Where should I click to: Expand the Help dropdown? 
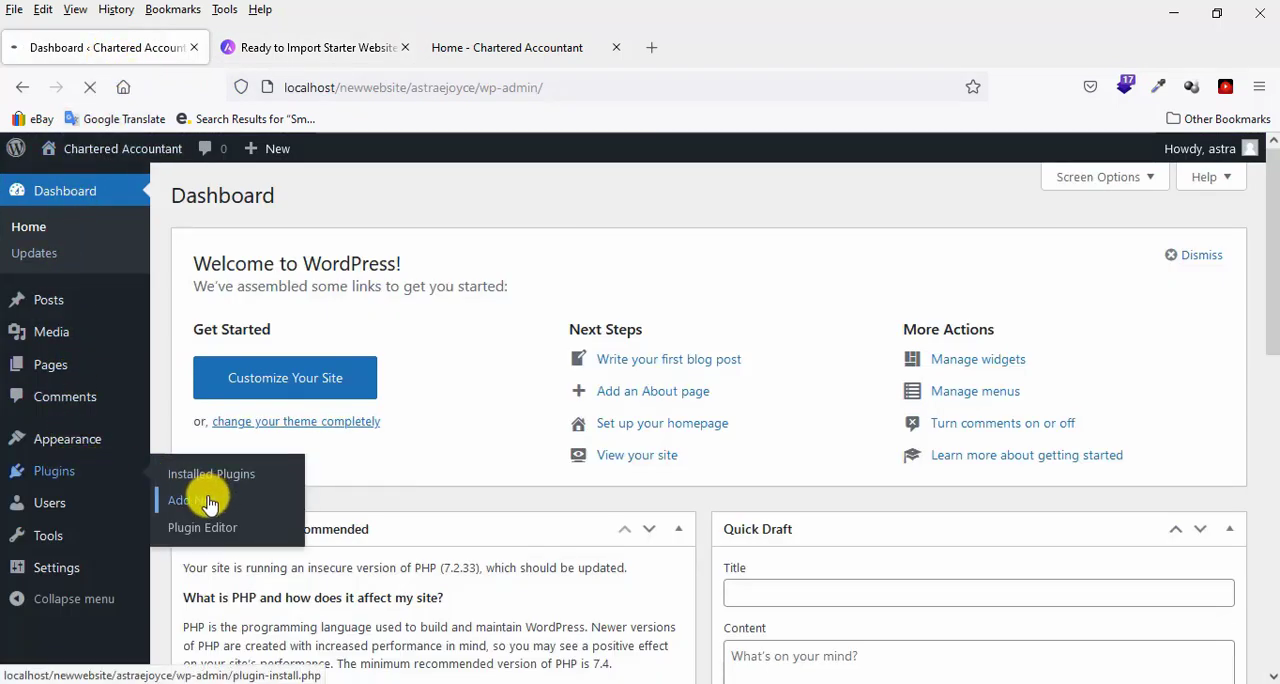coord(1211,177)
